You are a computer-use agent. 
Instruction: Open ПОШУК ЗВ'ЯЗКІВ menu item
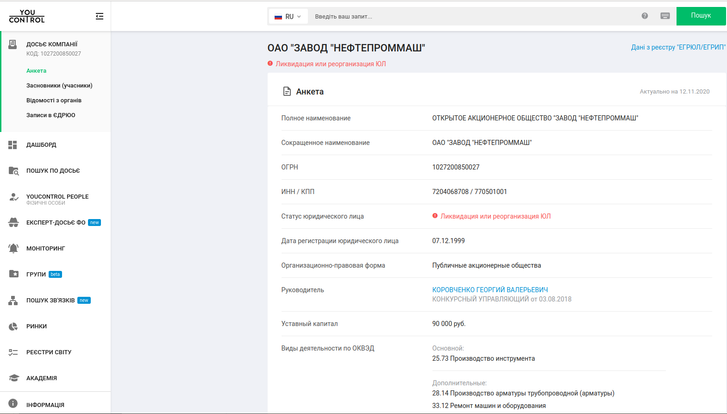click(51, 300)
